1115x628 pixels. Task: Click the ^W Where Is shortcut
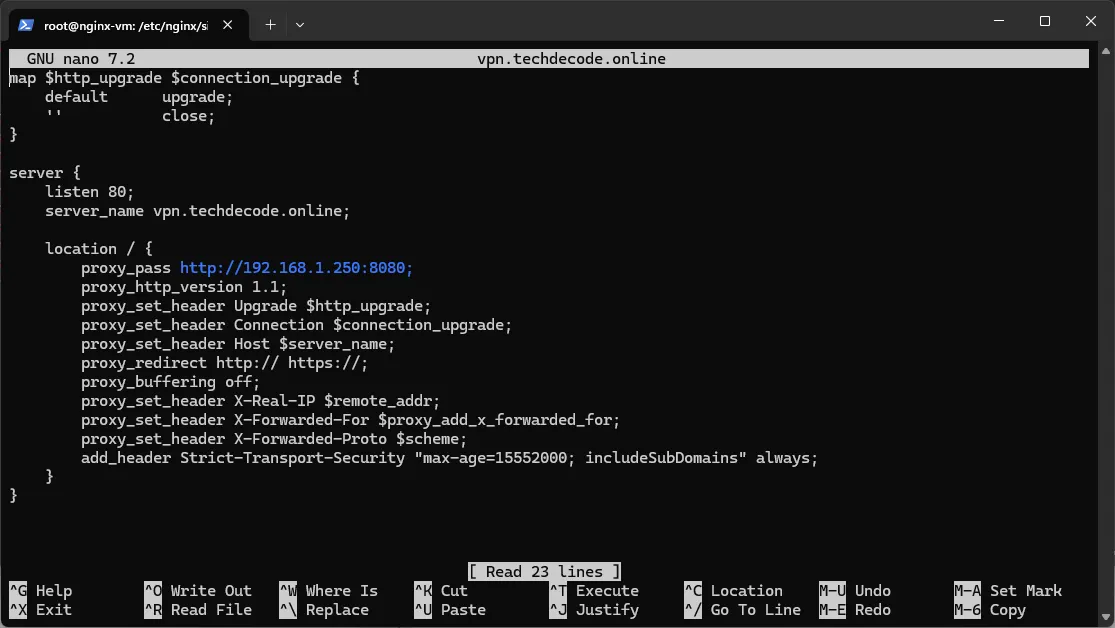pyautogui.click(x=329, y=590)
